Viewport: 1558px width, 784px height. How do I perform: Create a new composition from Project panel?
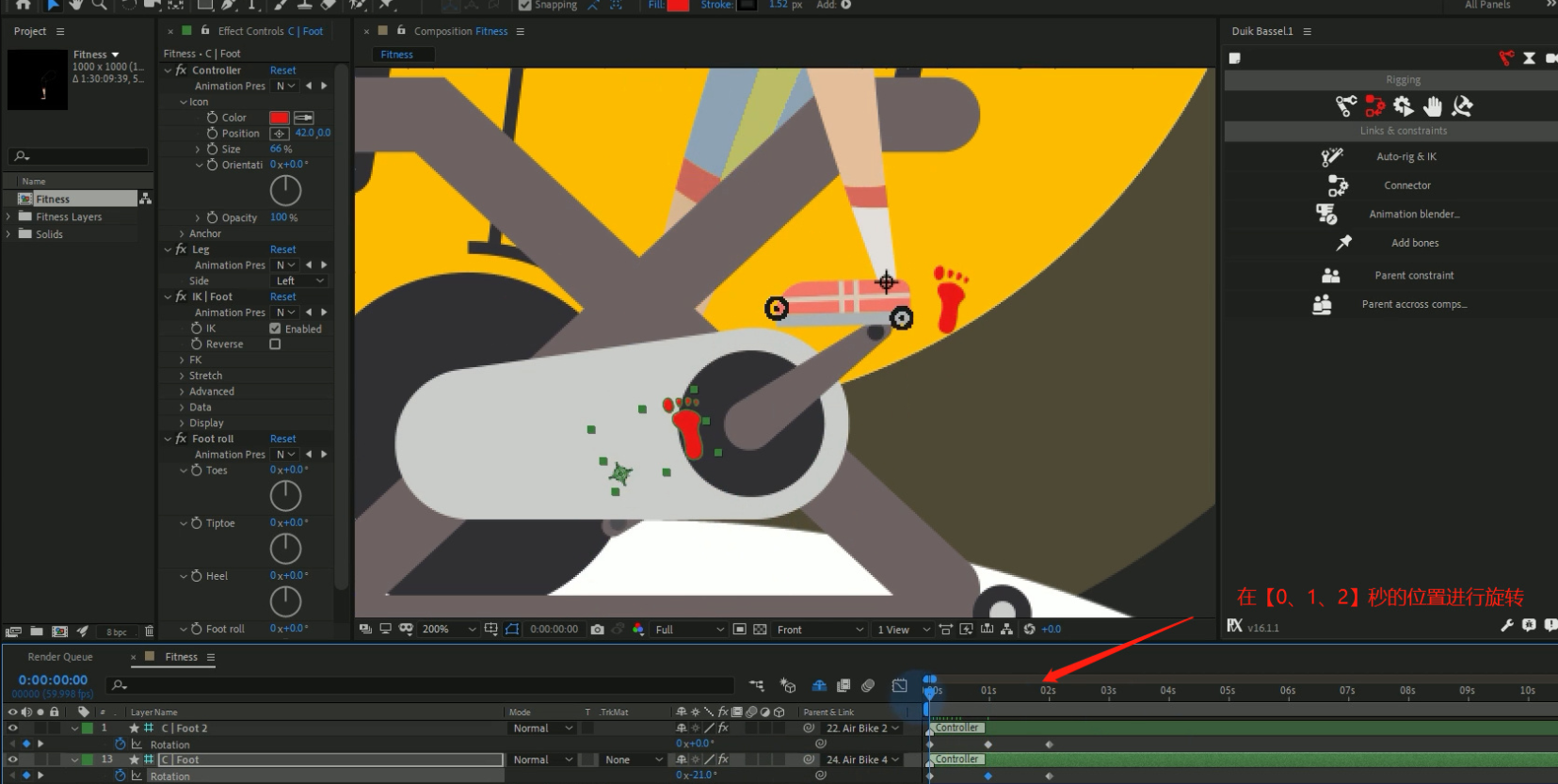pyautogui.click(x=59, y=632)
